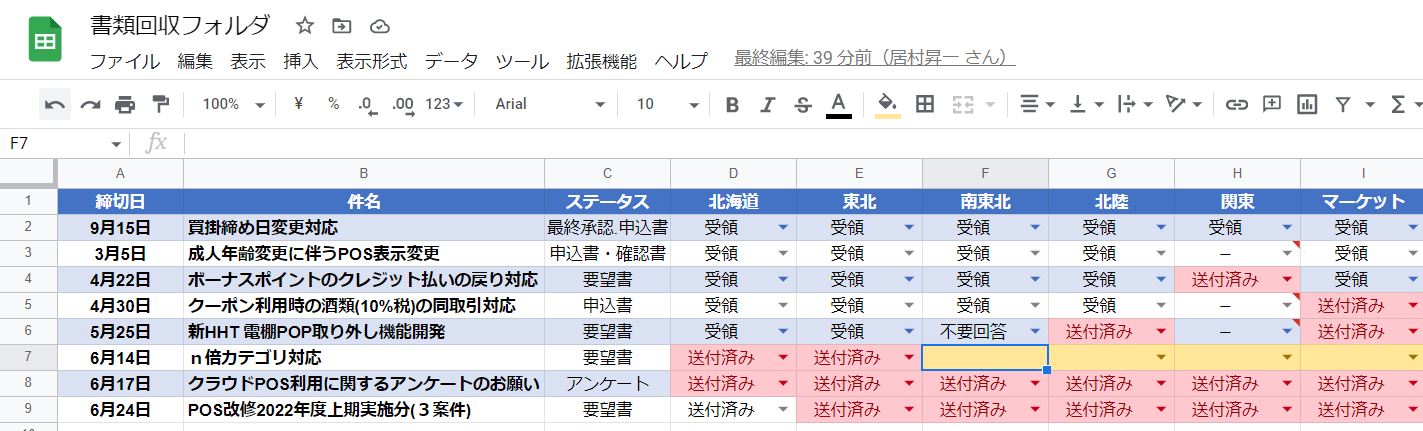Viewport: 1423px width, 431px height.
Task: Select the マーケット header cell
Action: click(x=1362, y=202)
